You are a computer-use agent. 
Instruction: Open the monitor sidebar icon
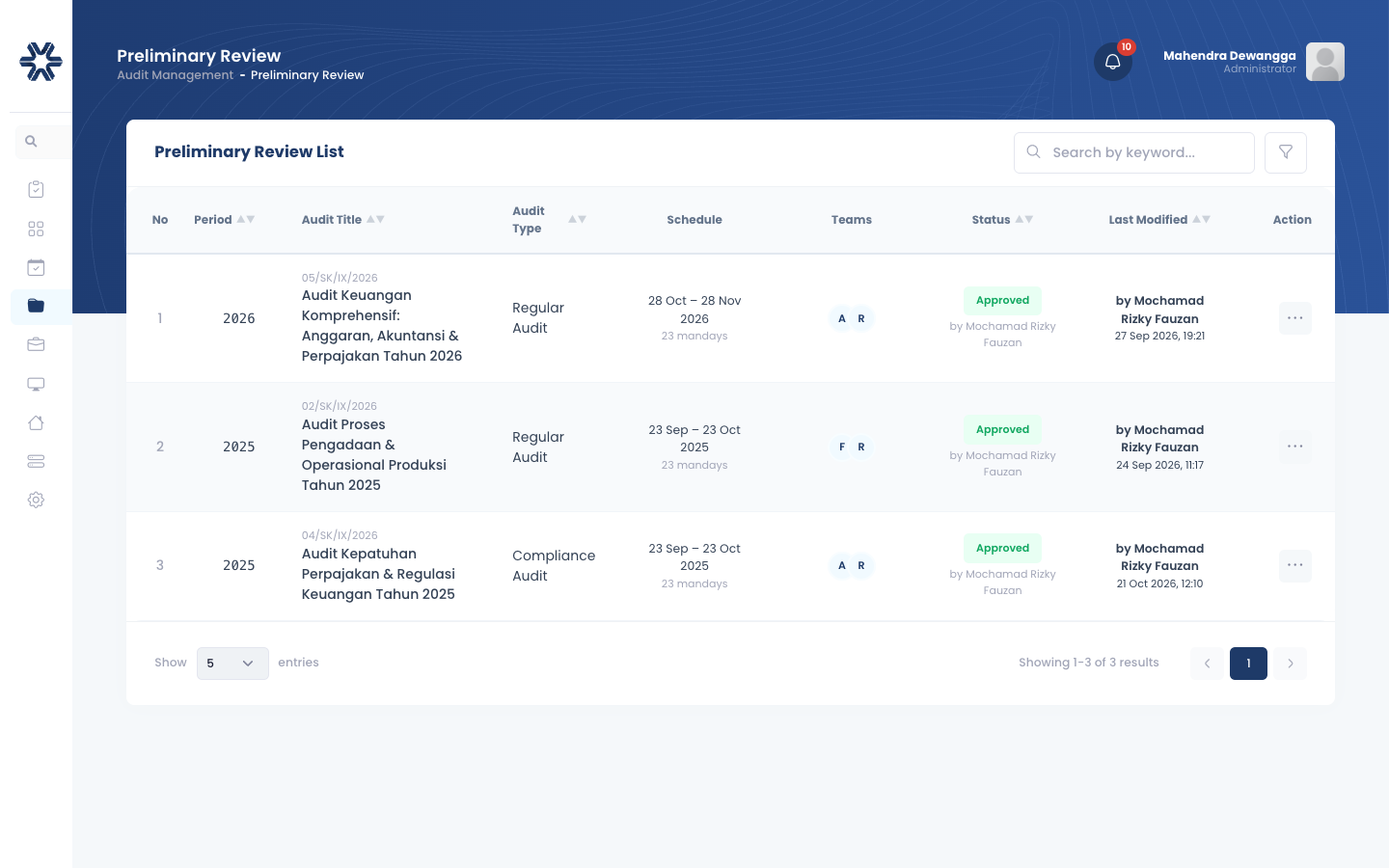(x=36, y=384)
